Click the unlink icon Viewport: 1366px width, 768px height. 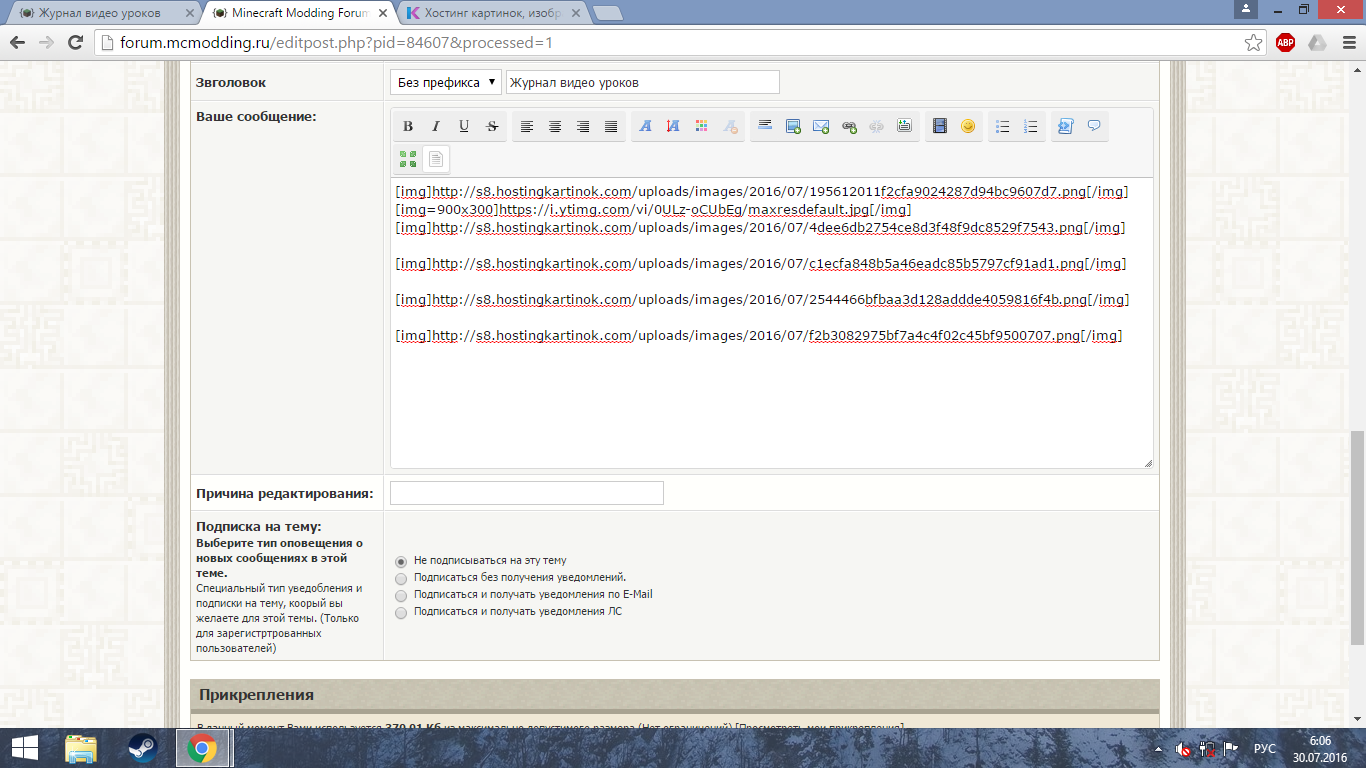pyautogui.click(x=877, y=126)
